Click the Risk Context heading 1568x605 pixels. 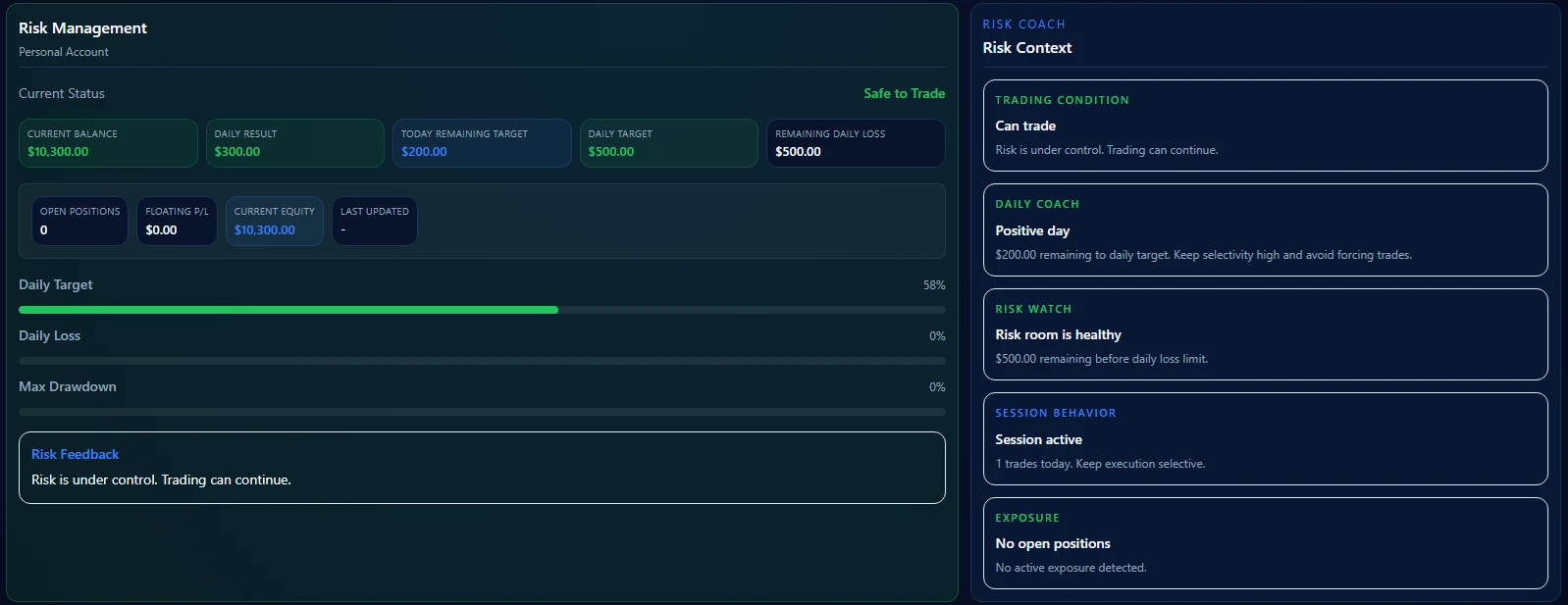click(x=1027, y=48)
